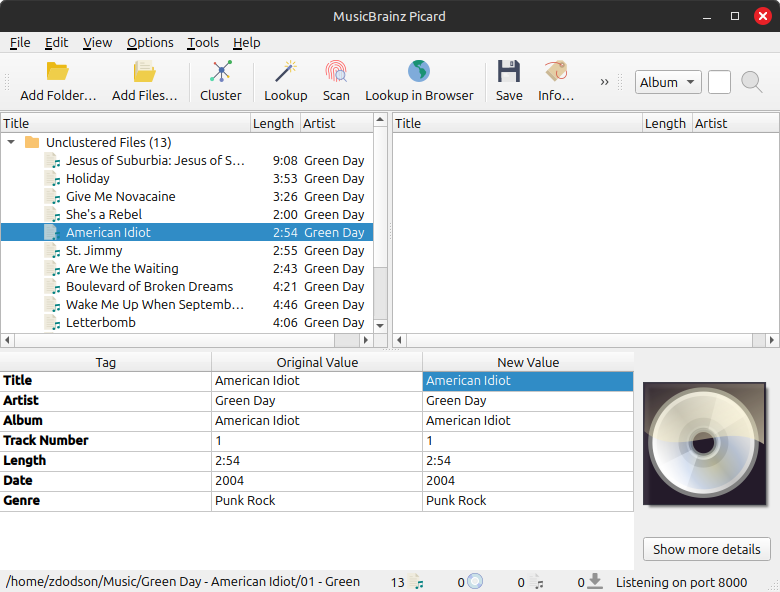Select Wake Me Up When September track
This screenshot has height=592, width=780.
coord(187,304)
